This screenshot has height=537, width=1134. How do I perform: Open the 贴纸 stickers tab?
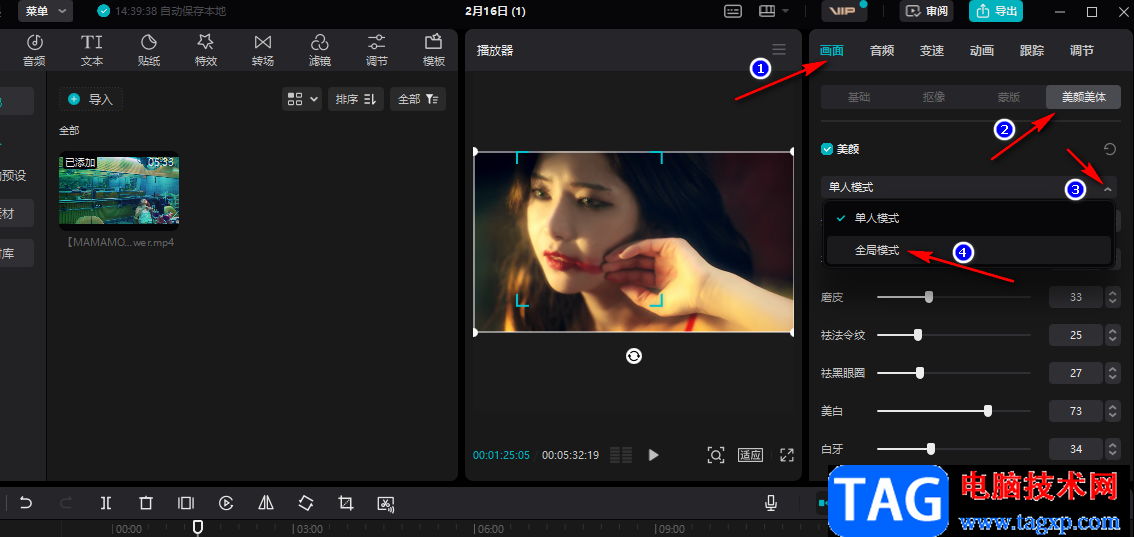click(149, 50)
